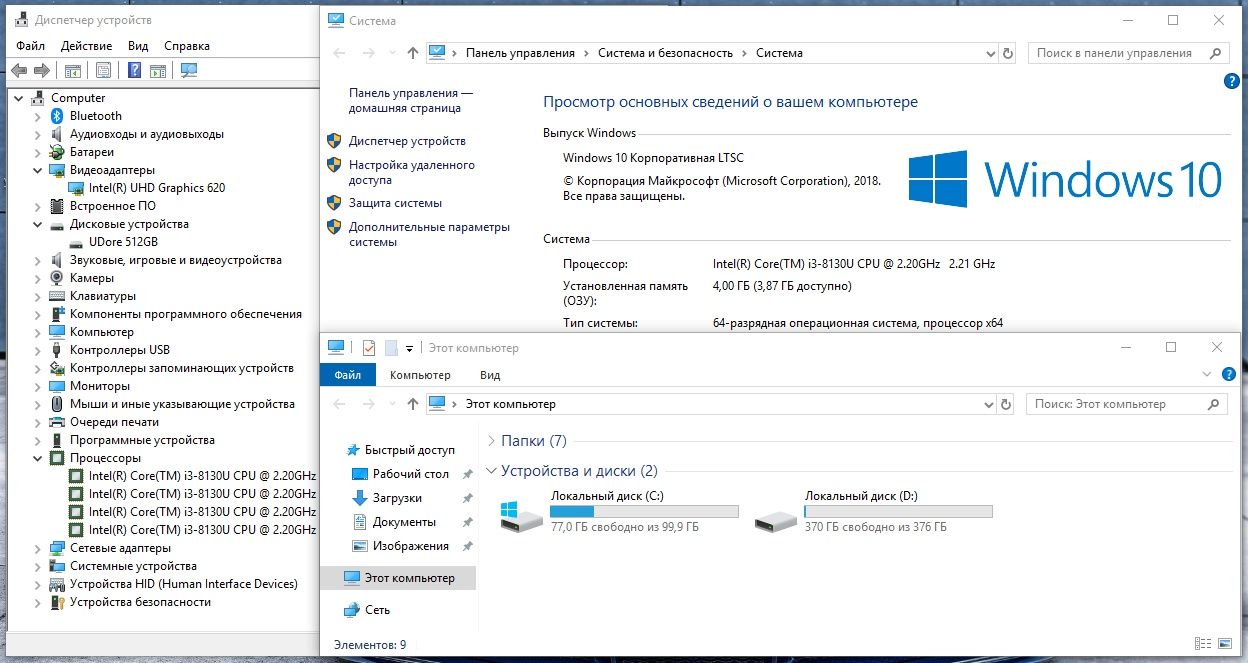Screen dimensions: 1248x663
Task: Click details view button in Explorer status bar
Action: click(1203, 644)
